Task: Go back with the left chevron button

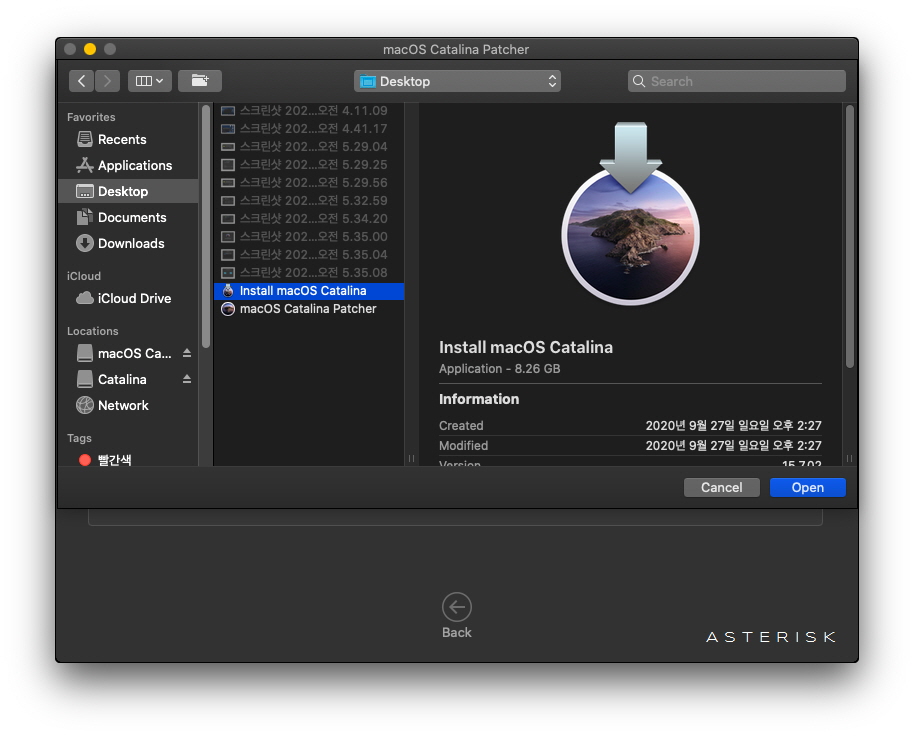Action: tap(81, 81)
